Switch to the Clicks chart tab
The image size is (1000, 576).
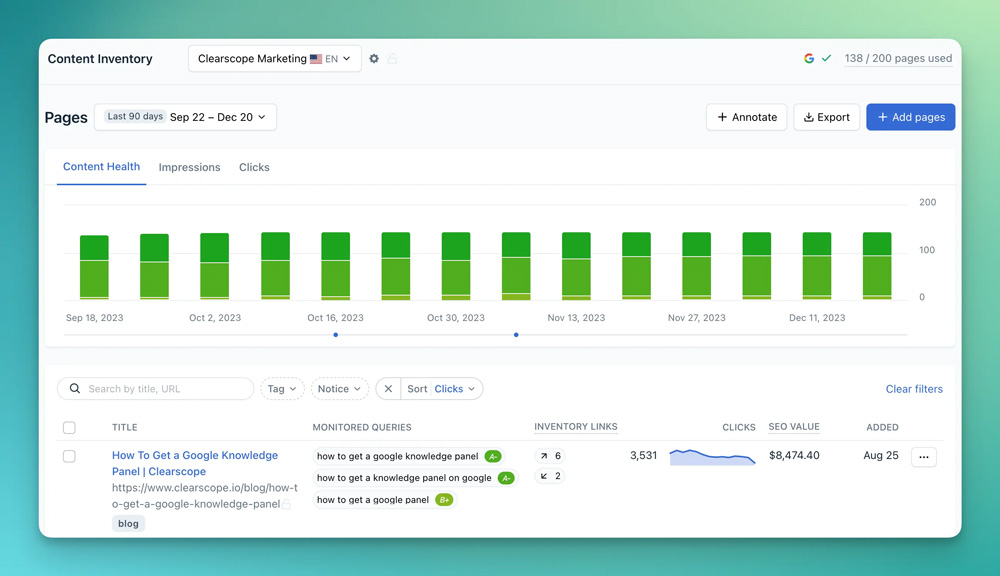coord(254,168)
